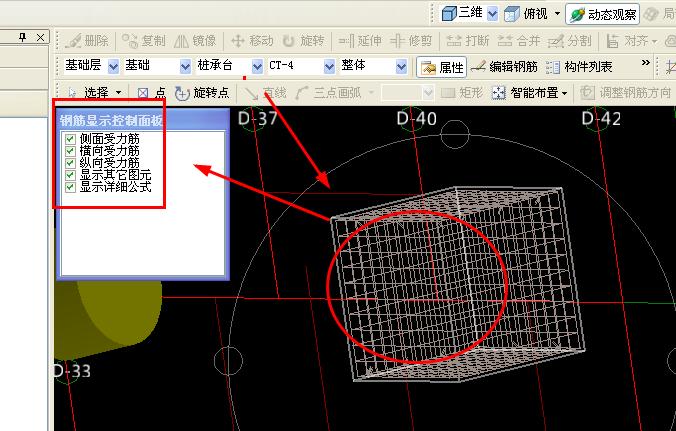Open the empty combo box before 矩形

[x=407, y=93]
